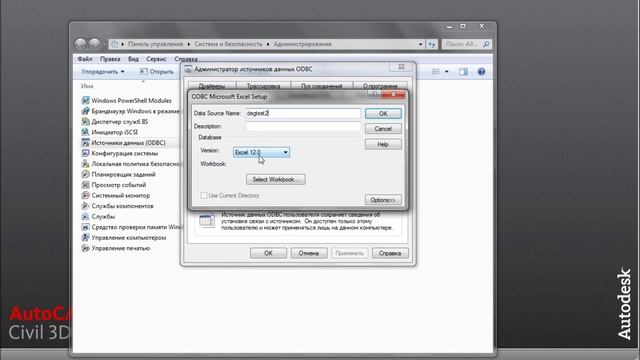Viewport: 640px width, 360px height.
Task: Click Cancel in Excel Setup dialog
Action: pyautogui.click(x=383, y=129)
